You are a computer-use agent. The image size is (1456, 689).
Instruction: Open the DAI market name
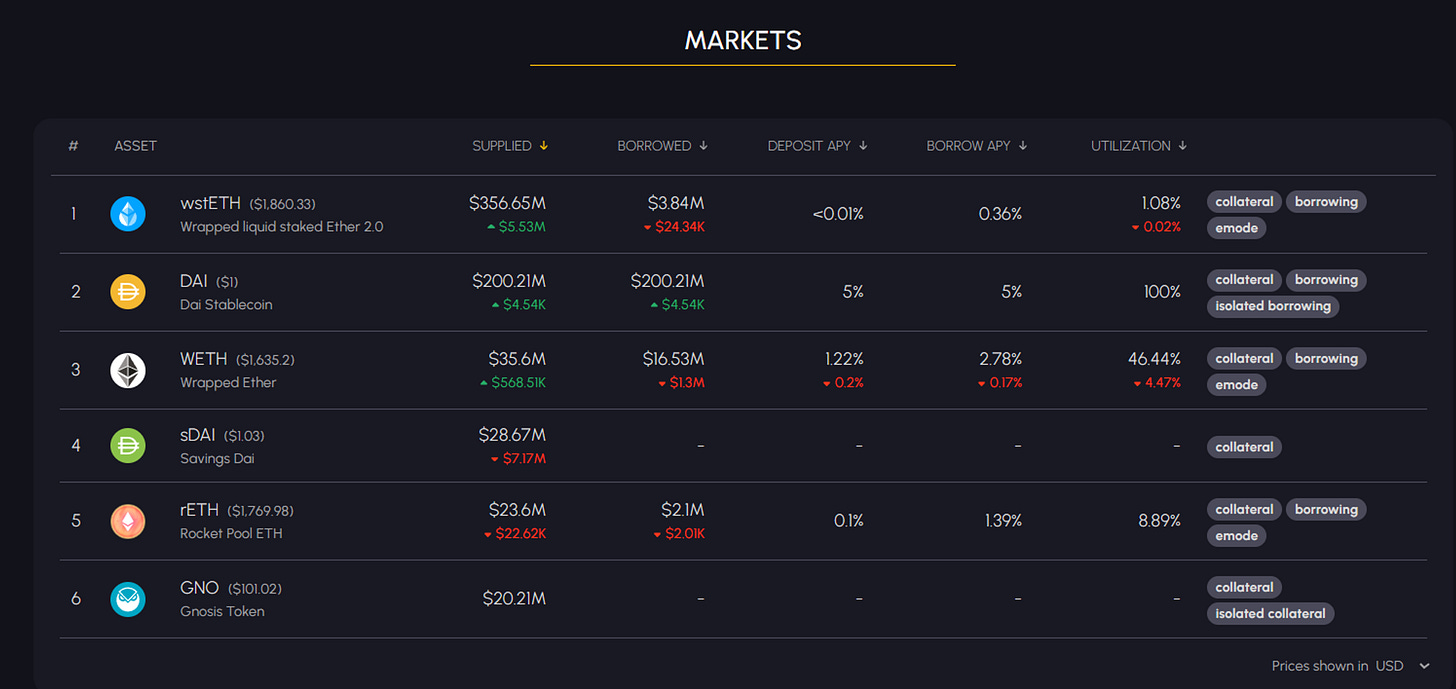pyautogui.click(x=194, y=281)
